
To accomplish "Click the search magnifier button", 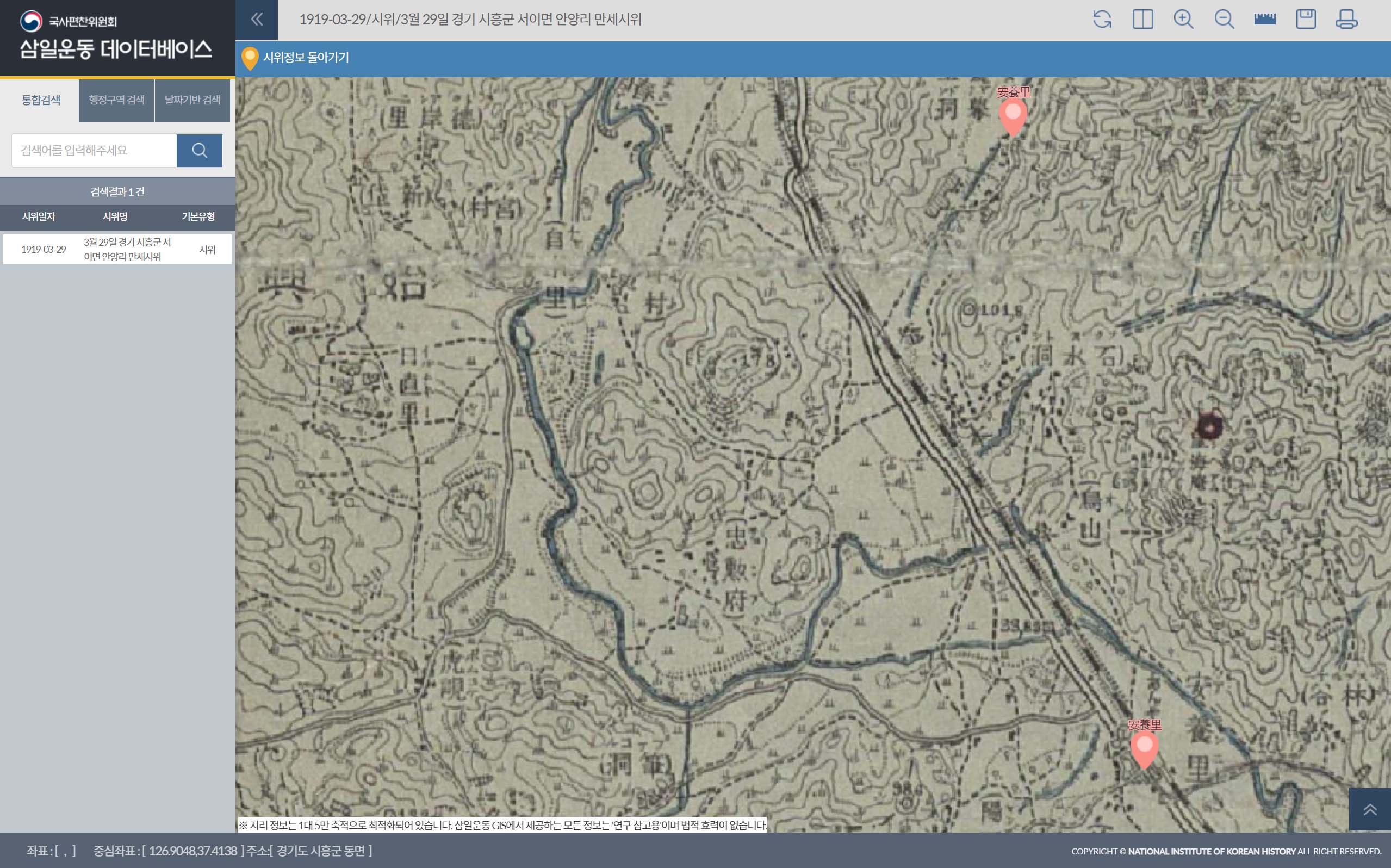I will (199, 151).
